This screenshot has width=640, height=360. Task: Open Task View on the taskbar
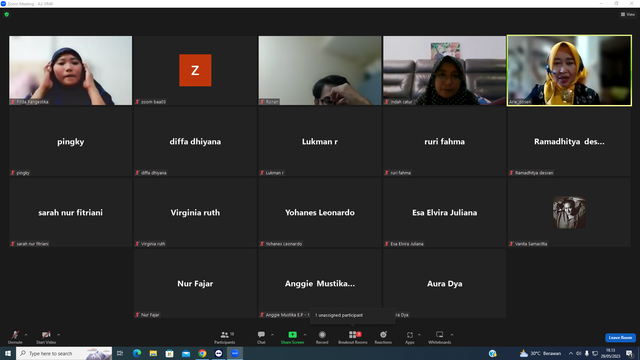coord(120,353)
